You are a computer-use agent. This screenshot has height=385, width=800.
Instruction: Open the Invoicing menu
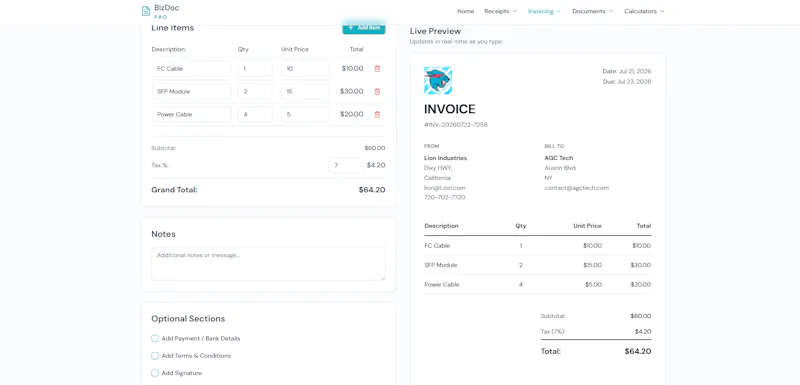tap(544, 11)
